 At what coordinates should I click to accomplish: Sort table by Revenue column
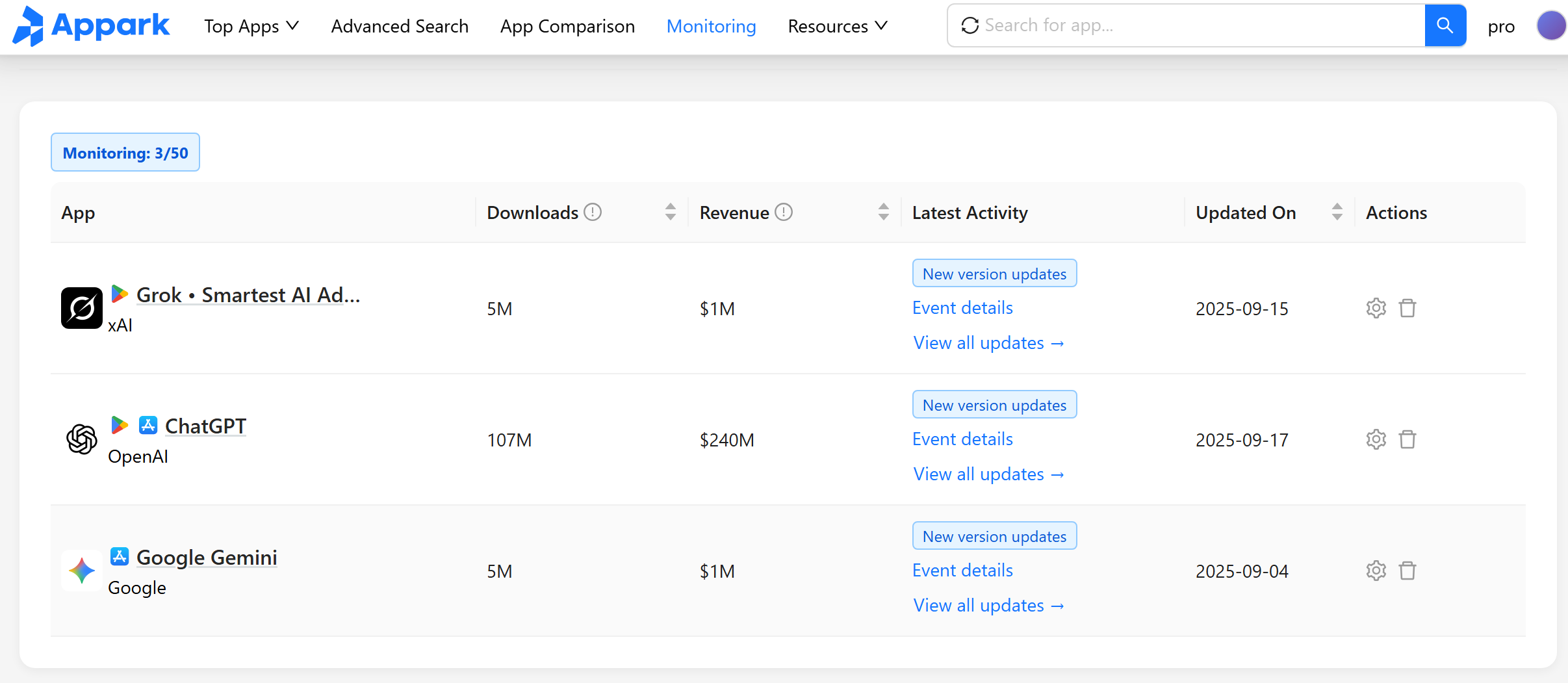[x=883, y=212]
